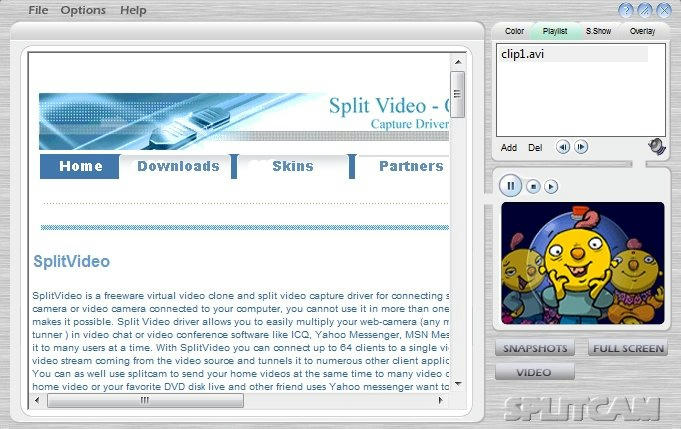This screenshot has width=681, height=429.
Task: Skip to next clip in playlist
Action: pyautogui.click(x=581, y=147)
